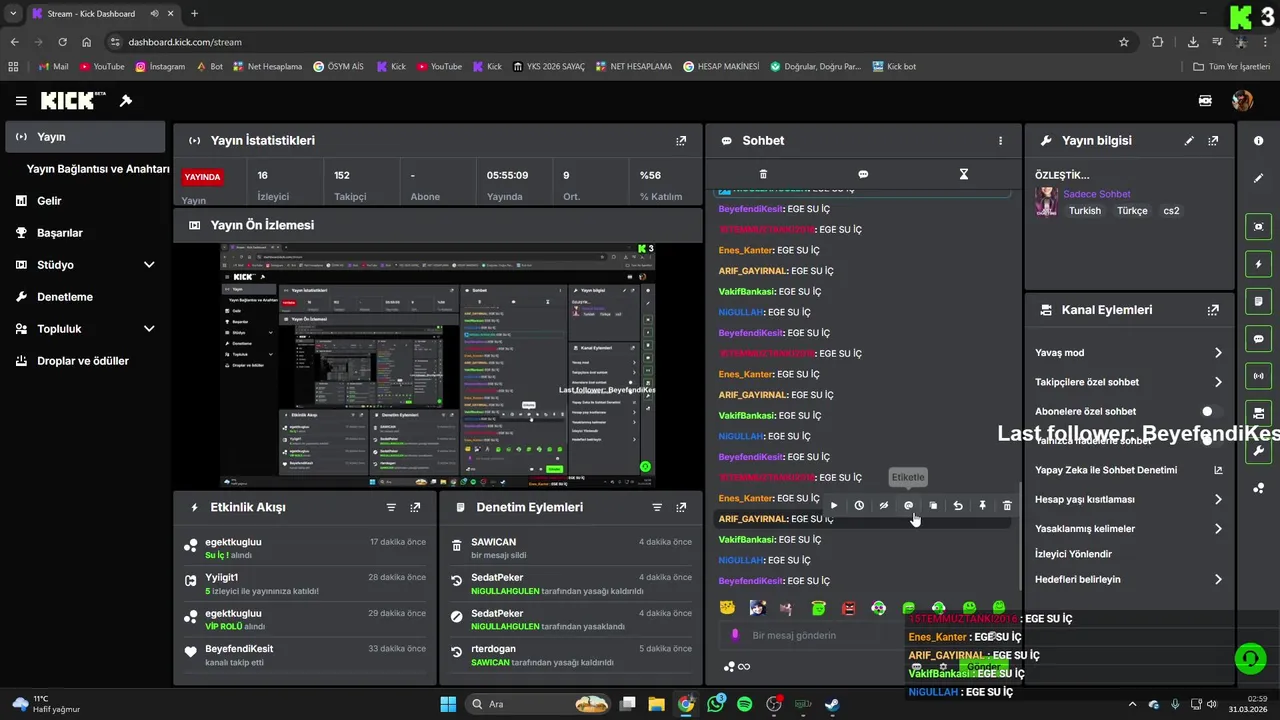
Task: Click the play icon in message action bar
Action: [x=834, y=506]
